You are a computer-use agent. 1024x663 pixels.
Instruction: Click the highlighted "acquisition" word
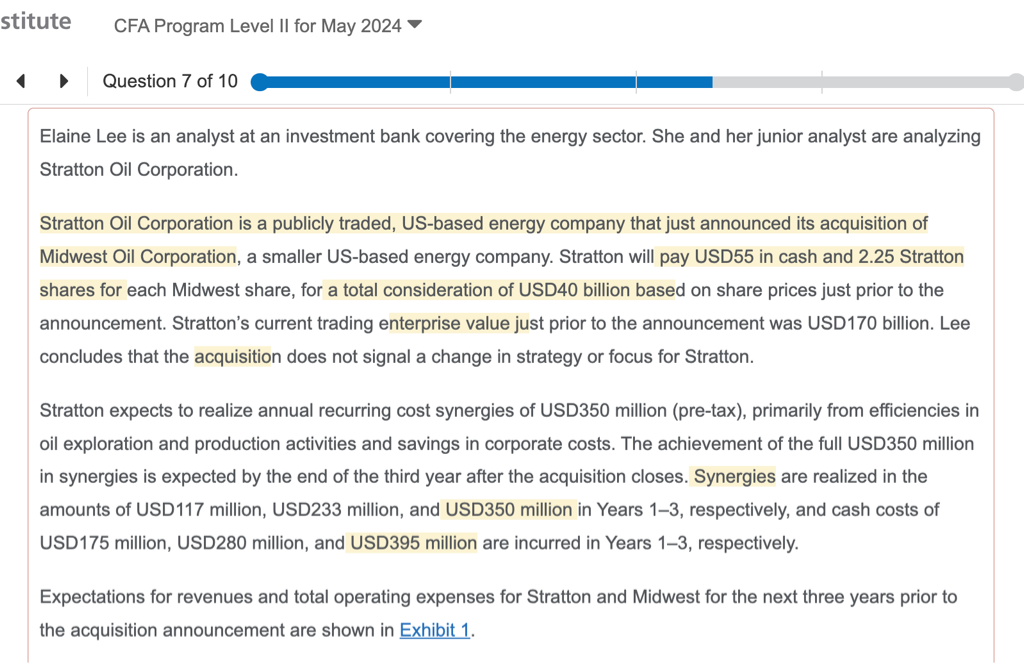click(x=233, y=357)
